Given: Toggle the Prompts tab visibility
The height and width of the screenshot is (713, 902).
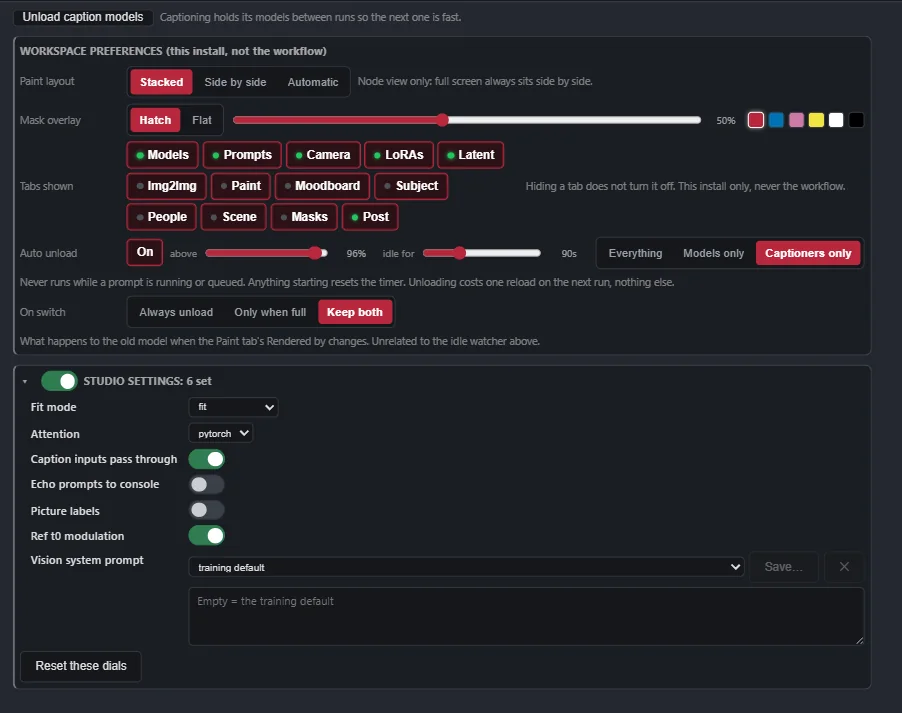Looking at the screenshot, I should click(x=242, y=155).
